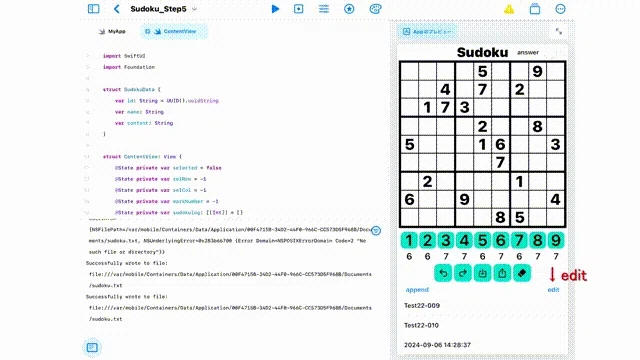
Task: Click the 'markNumber = -1' state line
Action: (167, 201)
